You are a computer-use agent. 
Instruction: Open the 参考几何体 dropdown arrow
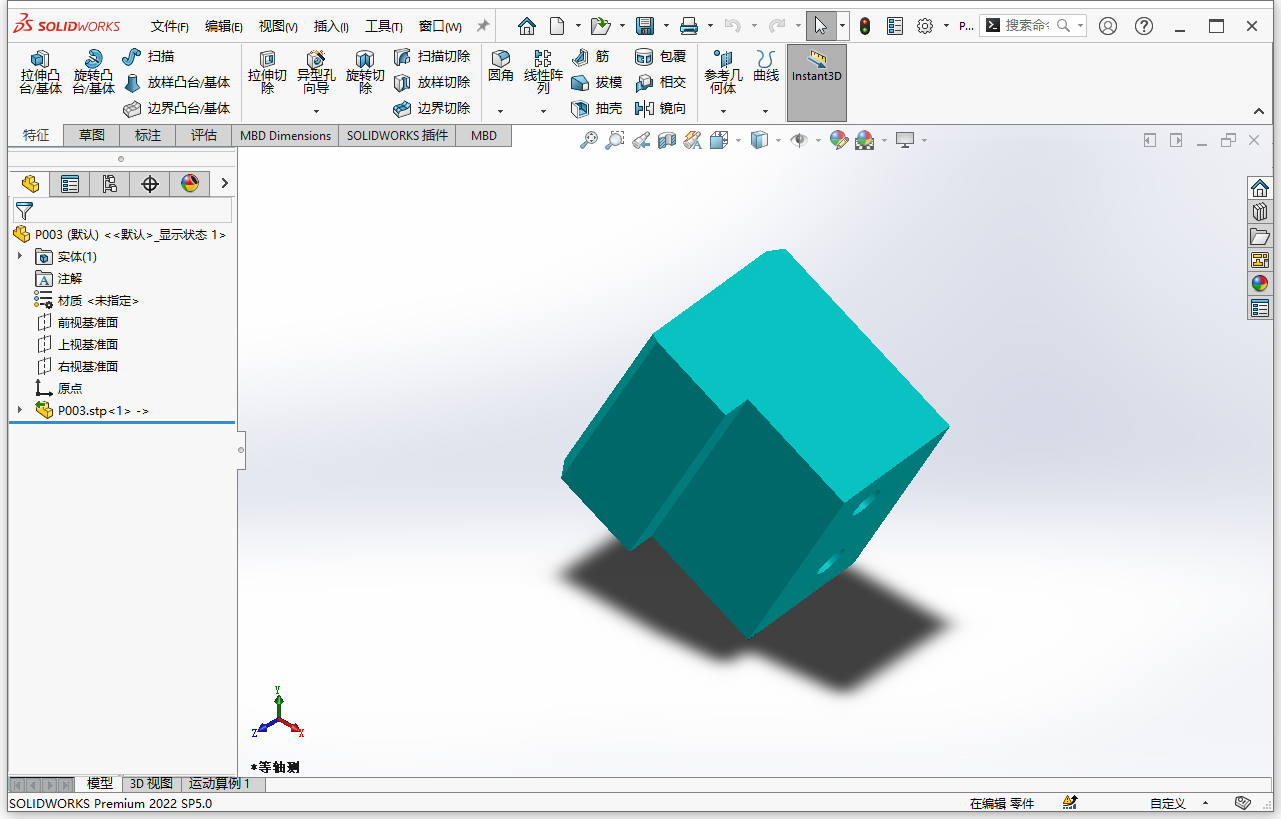pos(723,111)
